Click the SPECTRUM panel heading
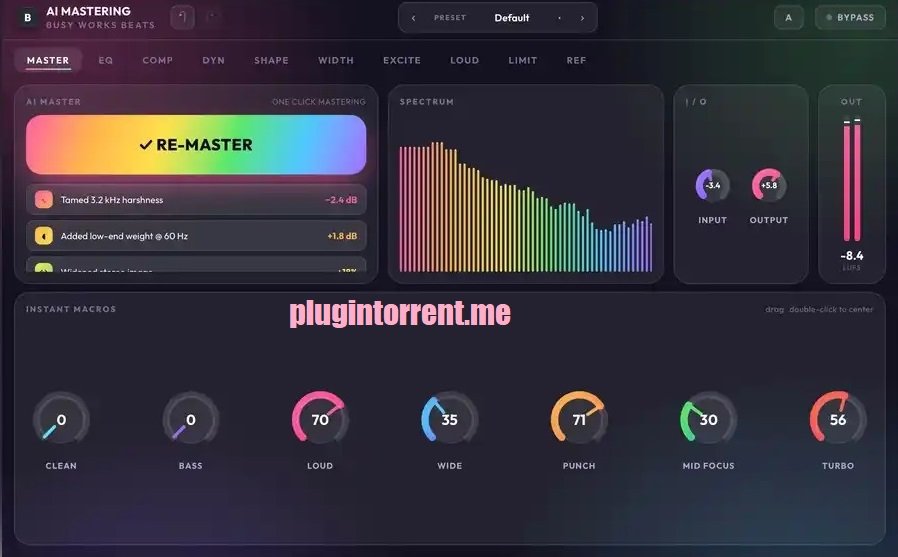 click(427, 102)
